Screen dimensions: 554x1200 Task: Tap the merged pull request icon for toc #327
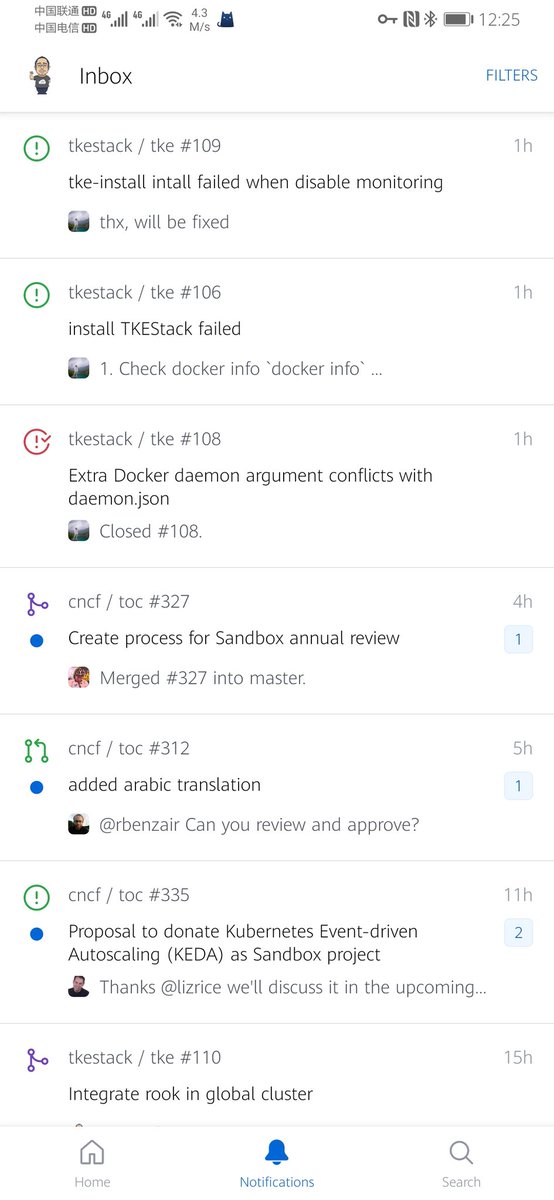tap(37, 604)
